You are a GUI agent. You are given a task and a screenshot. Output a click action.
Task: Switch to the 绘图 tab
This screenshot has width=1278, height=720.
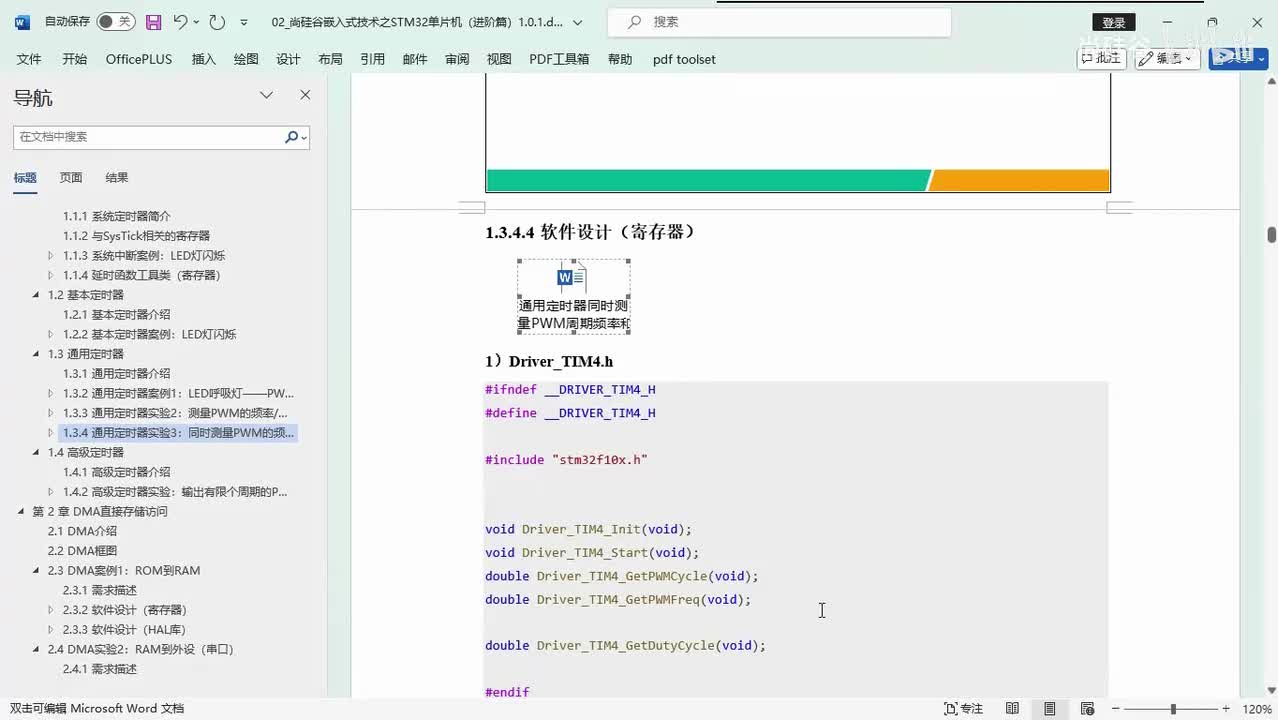[246, 59]
